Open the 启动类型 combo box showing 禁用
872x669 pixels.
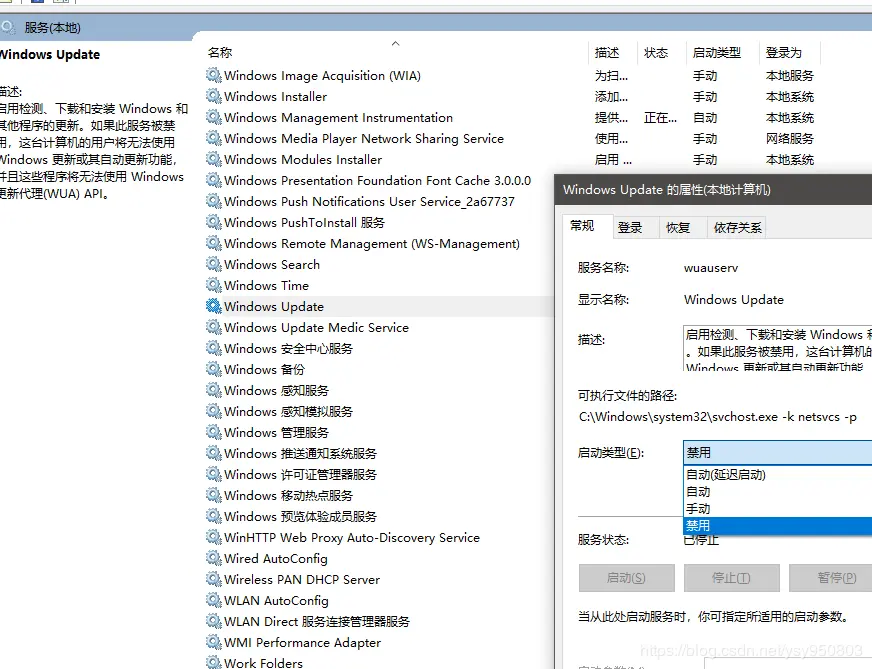pos(777,452)
